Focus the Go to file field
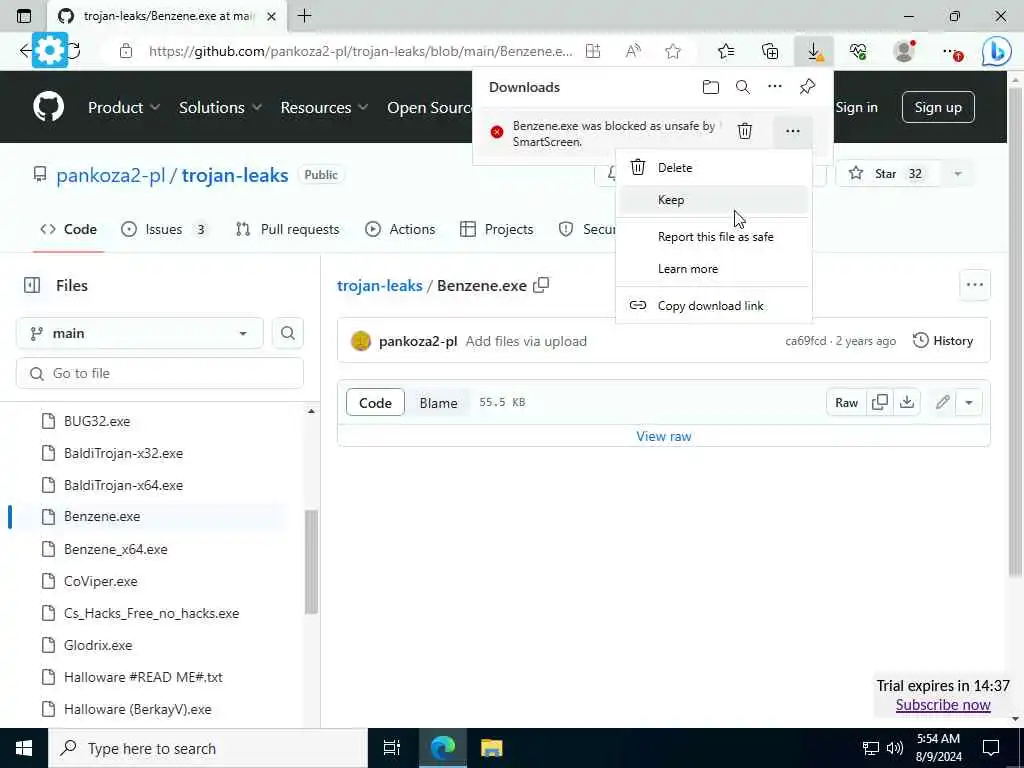Screen dimensions: 1024x768 pos(160,374)
